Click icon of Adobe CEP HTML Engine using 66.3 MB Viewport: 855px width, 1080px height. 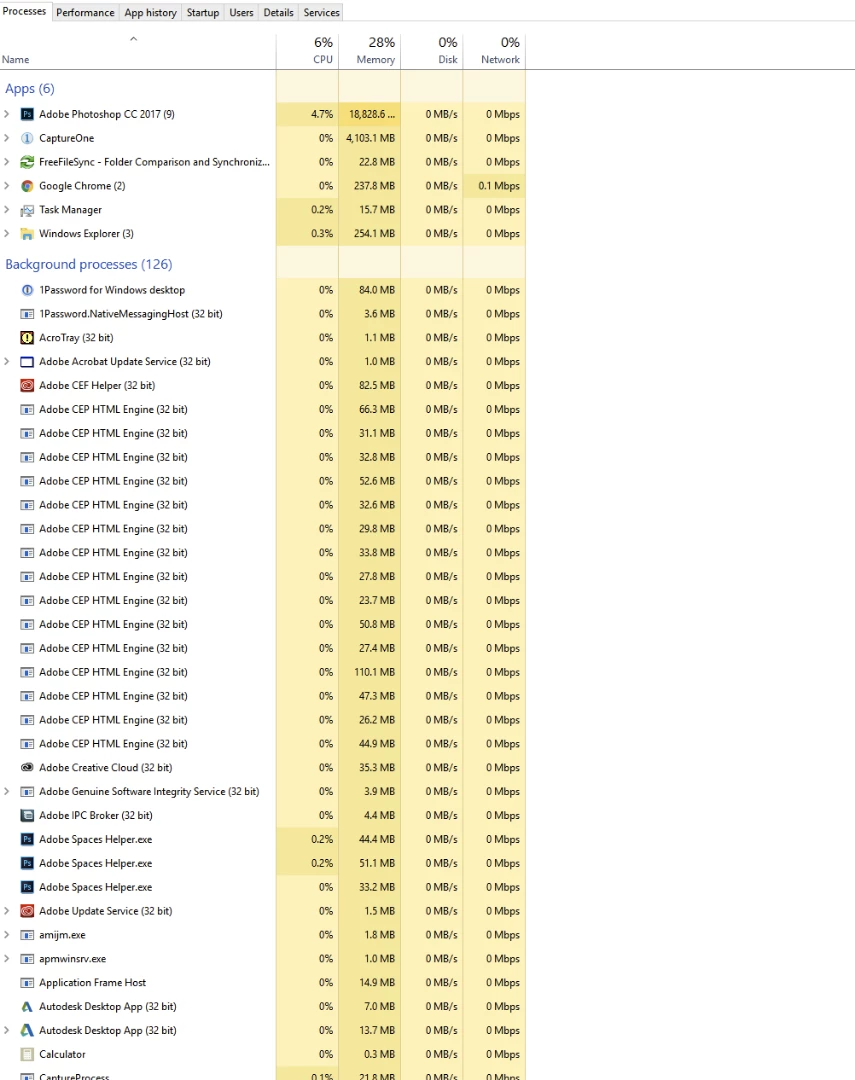pos(27,409)
